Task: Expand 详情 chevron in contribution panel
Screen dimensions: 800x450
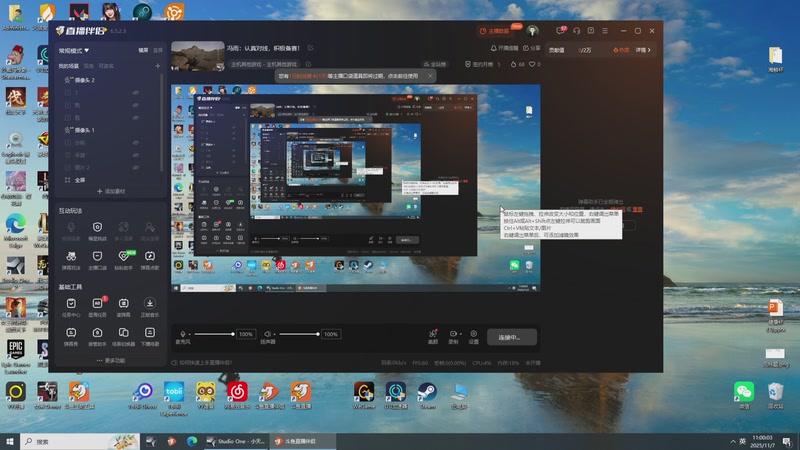Action: pos(643,50)
